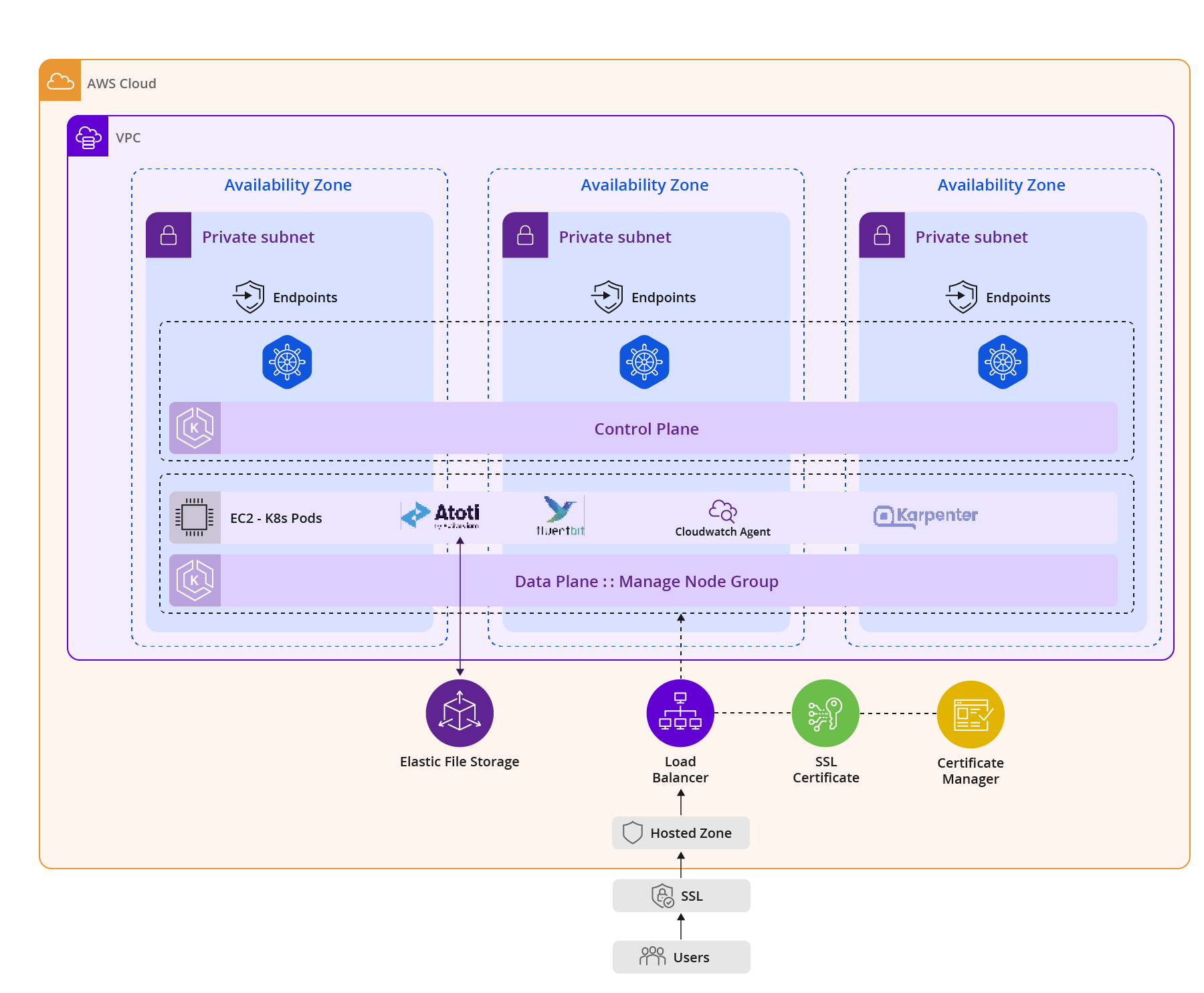Click the Cloudwatch Agent caption

tap(722, 532)
